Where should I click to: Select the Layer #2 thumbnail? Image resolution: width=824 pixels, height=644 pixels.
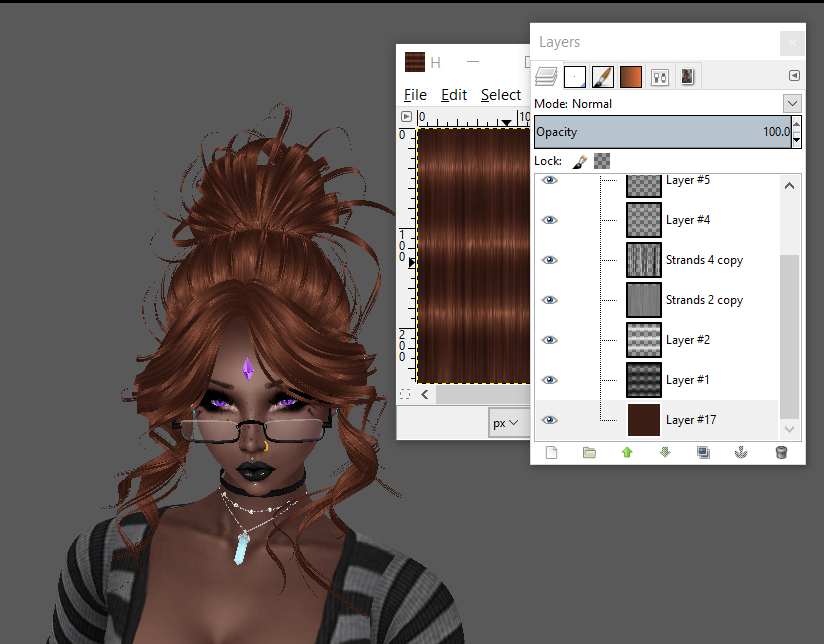pyautogui.click(x=644, y=340)
